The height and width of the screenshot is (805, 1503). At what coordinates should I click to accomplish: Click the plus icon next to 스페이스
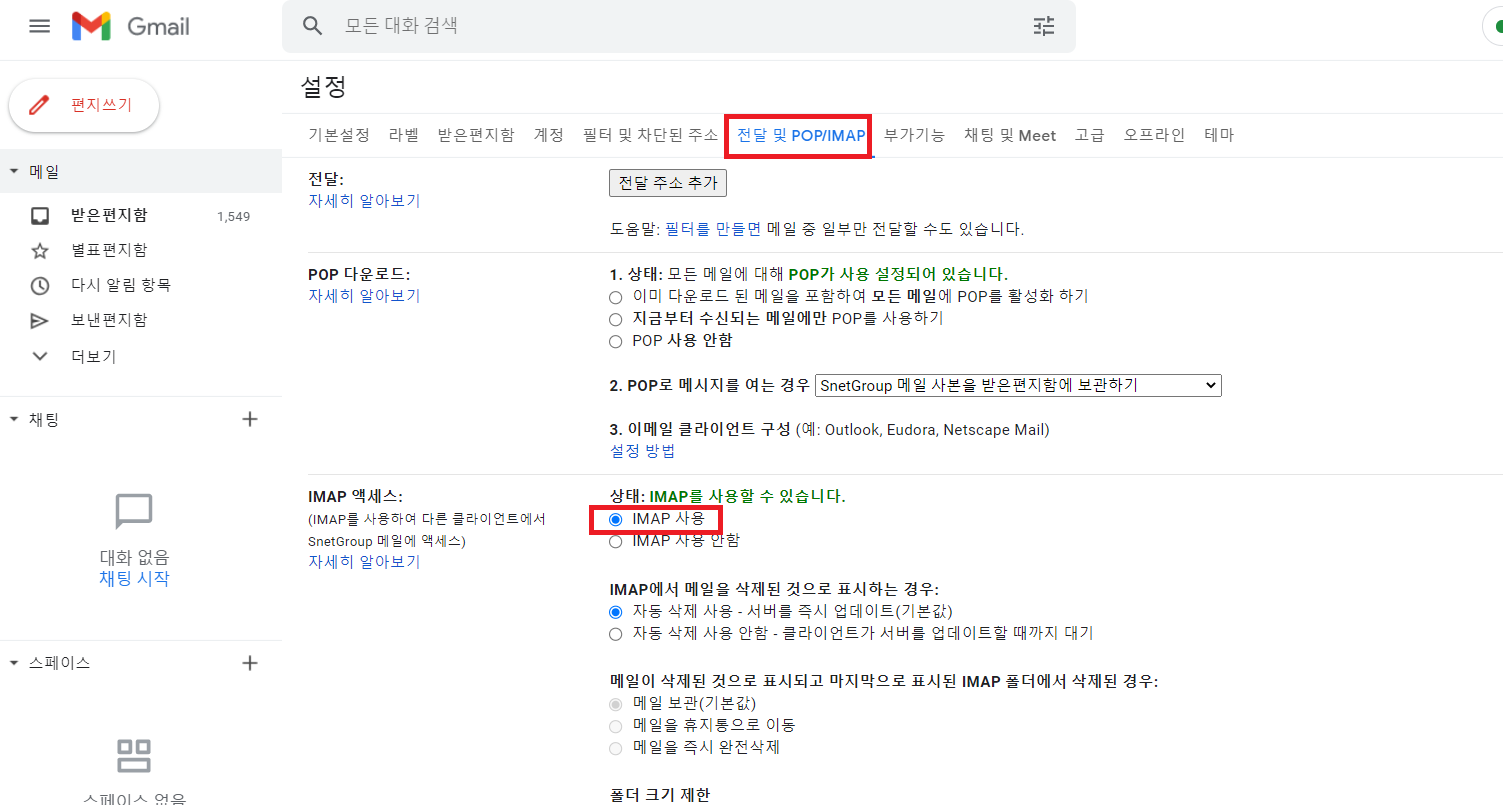point(250,663)
